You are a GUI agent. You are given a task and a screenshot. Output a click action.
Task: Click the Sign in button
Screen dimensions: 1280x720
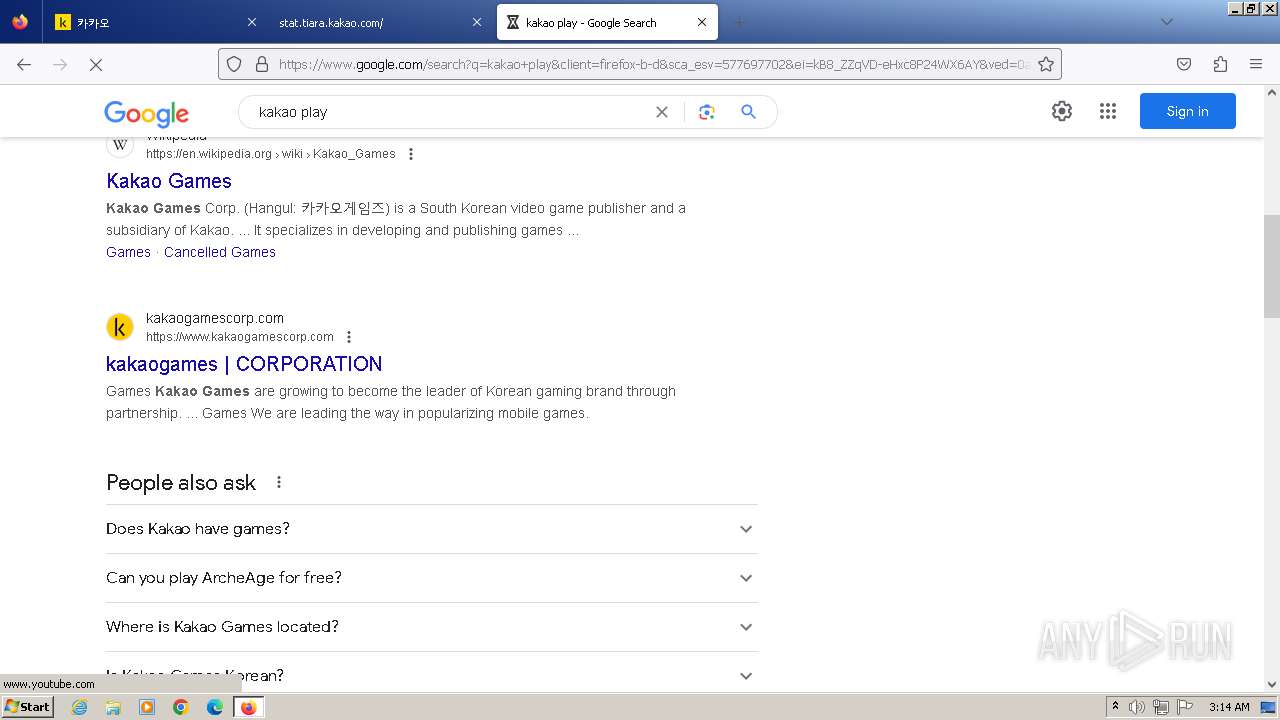(x=1187, y=111)
